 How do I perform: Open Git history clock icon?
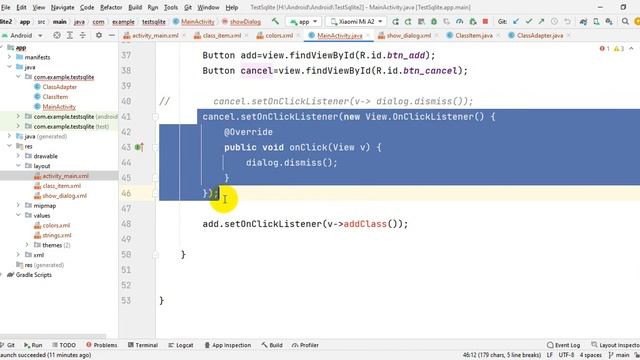554,21
